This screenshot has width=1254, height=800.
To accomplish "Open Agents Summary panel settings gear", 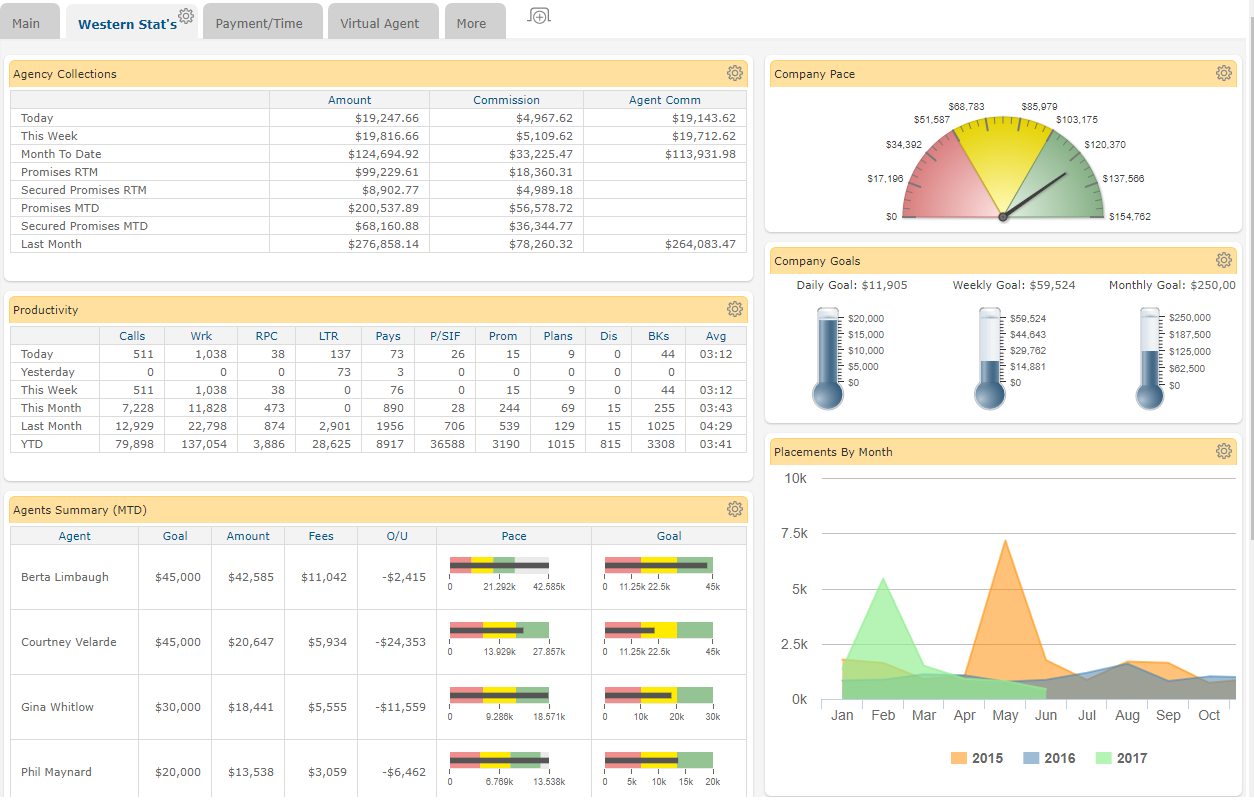I will point(735,509).
